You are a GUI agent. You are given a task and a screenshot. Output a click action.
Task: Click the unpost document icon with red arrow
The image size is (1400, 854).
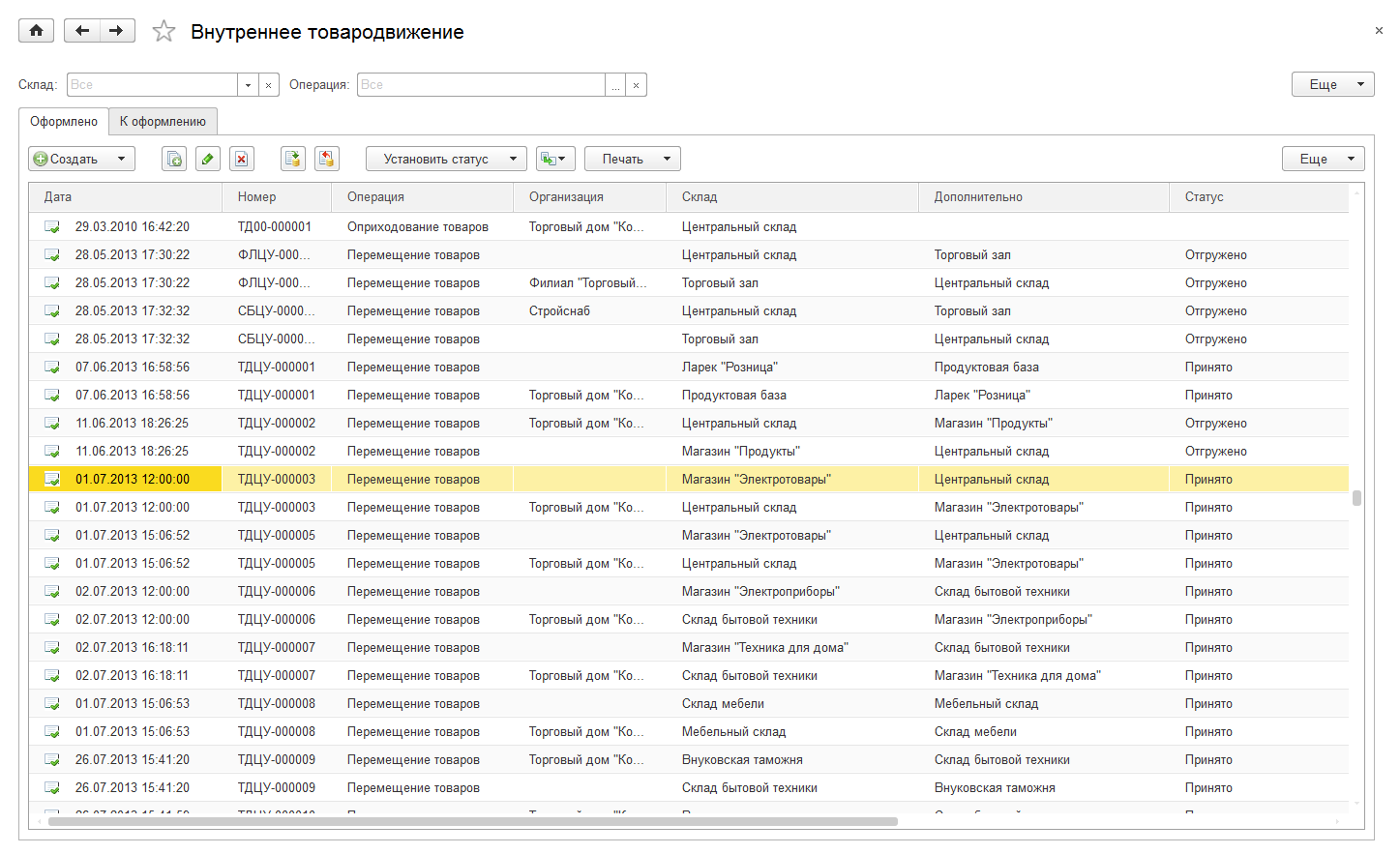pos(327,160)
